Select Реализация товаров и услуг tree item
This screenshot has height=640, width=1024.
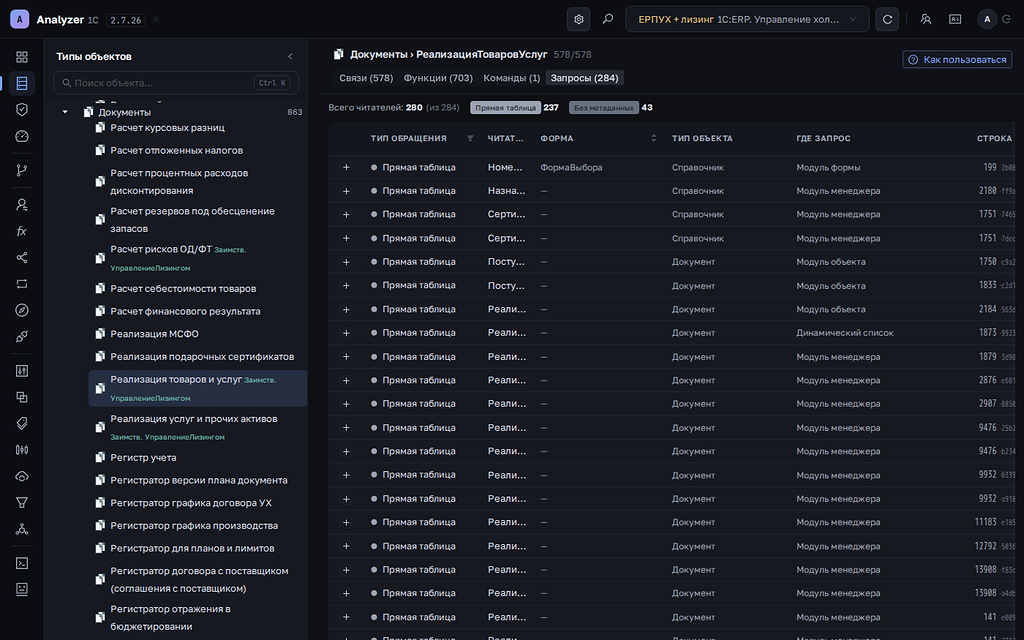click(x=197, y=389)
